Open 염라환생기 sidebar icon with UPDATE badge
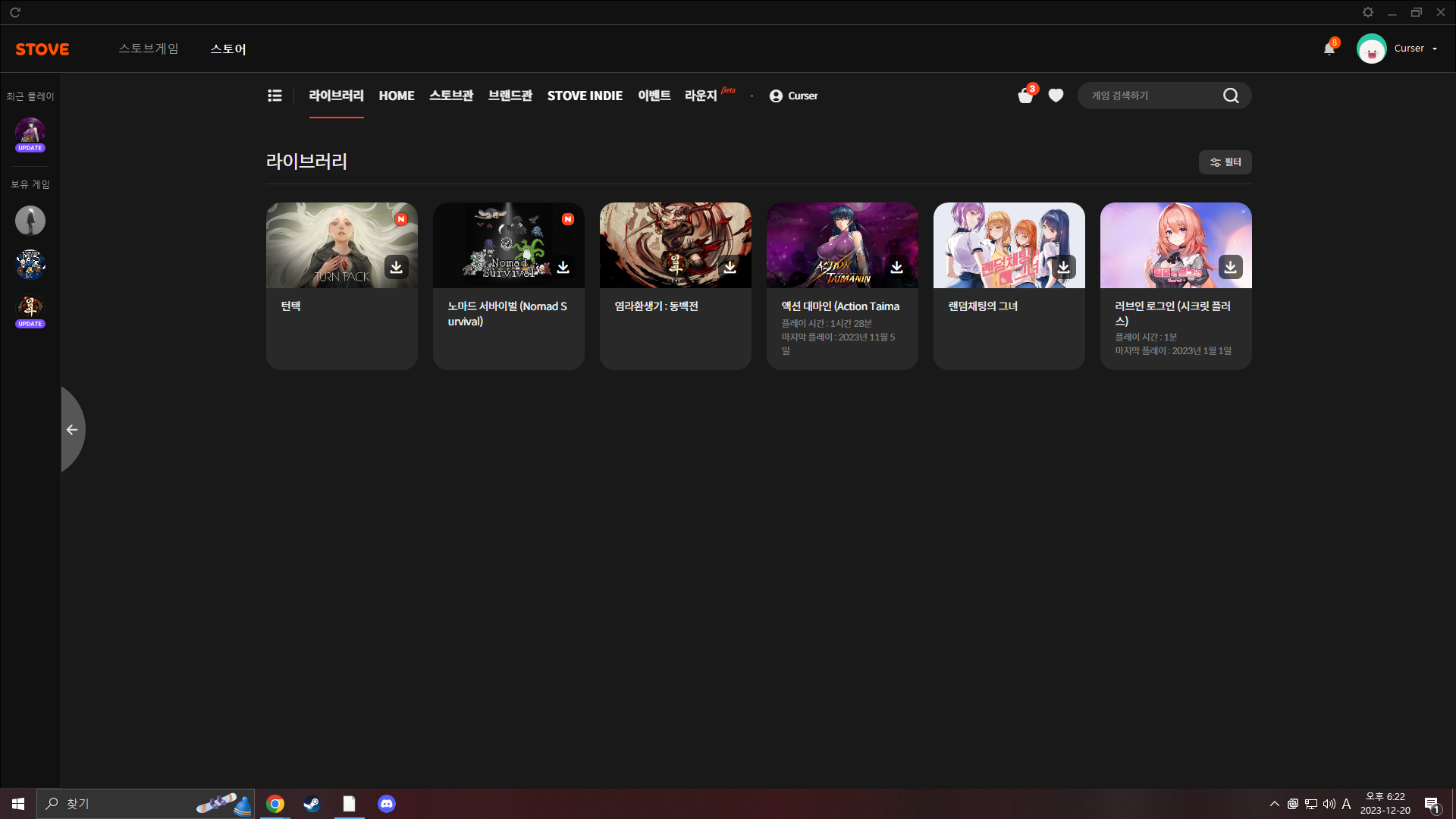 (30, 311)
